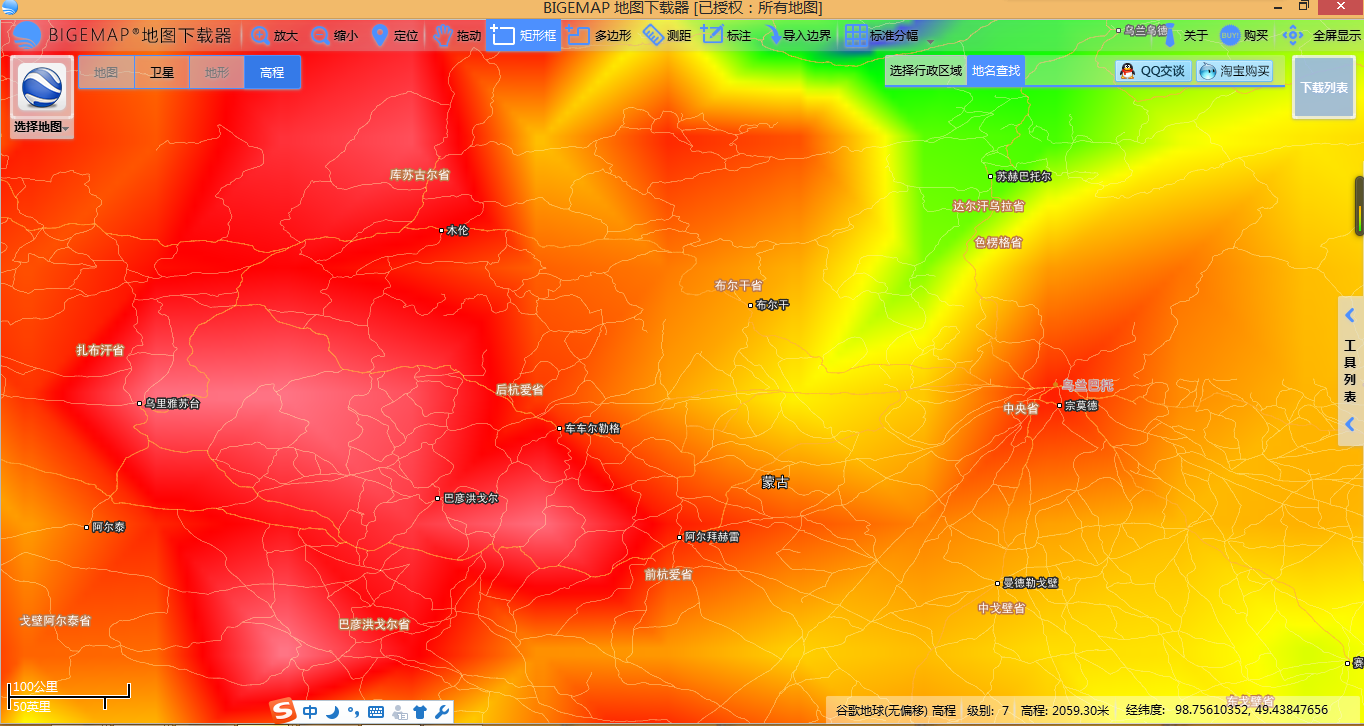The image size is (1364, 726).
Task: Switch map layer to 地形 terrain
Action: 217,72
